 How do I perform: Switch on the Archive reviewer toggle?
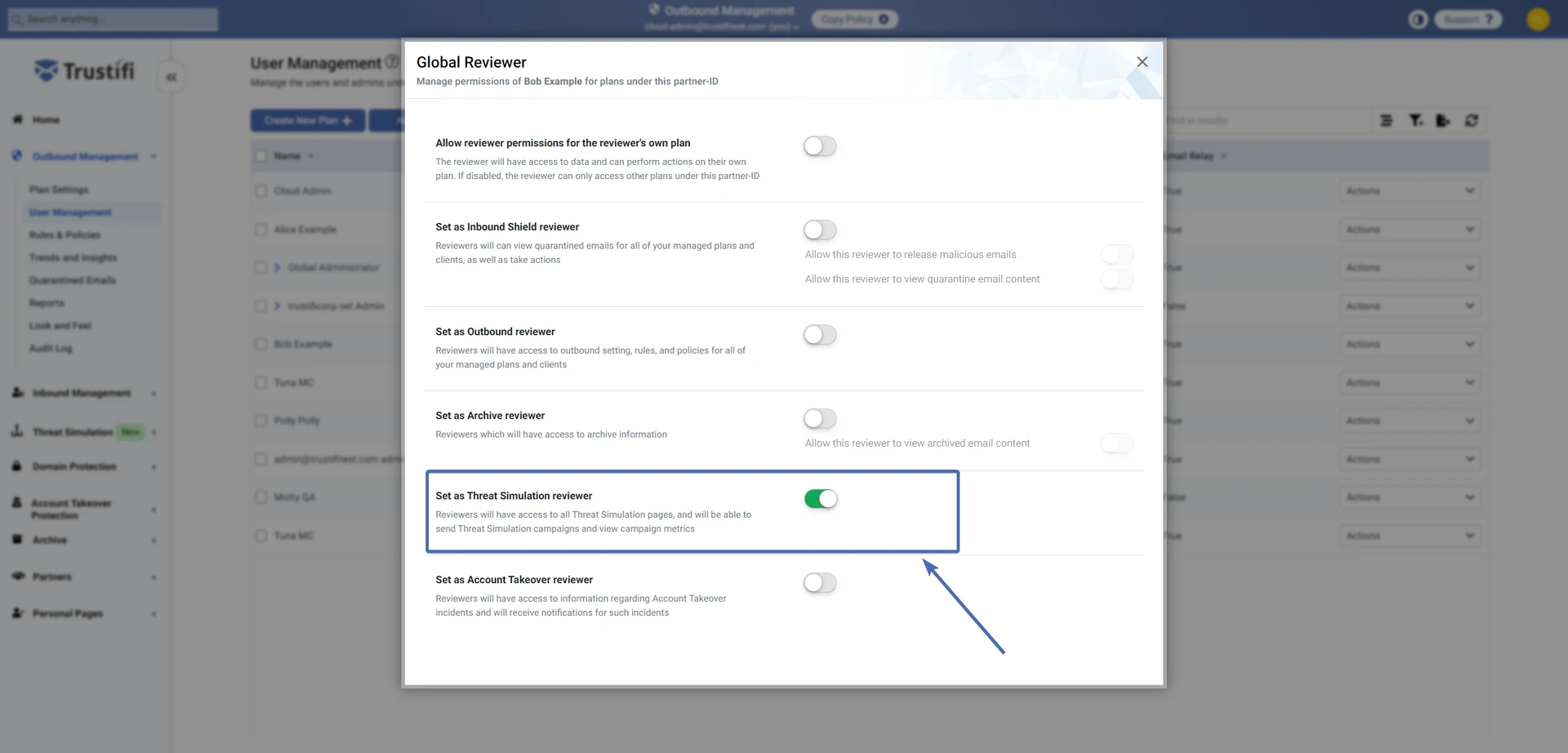point(820,419)
